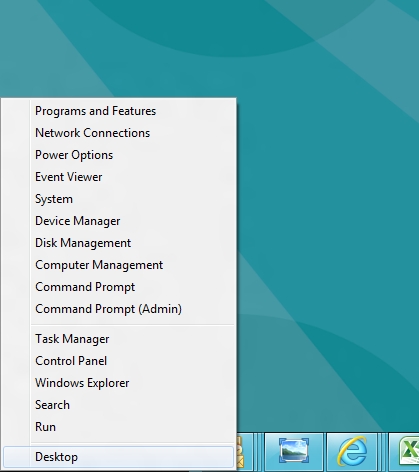This screenshot has width=419, height=472.
Task: Select Network Connections from the menu
Action: pos(92,133)
